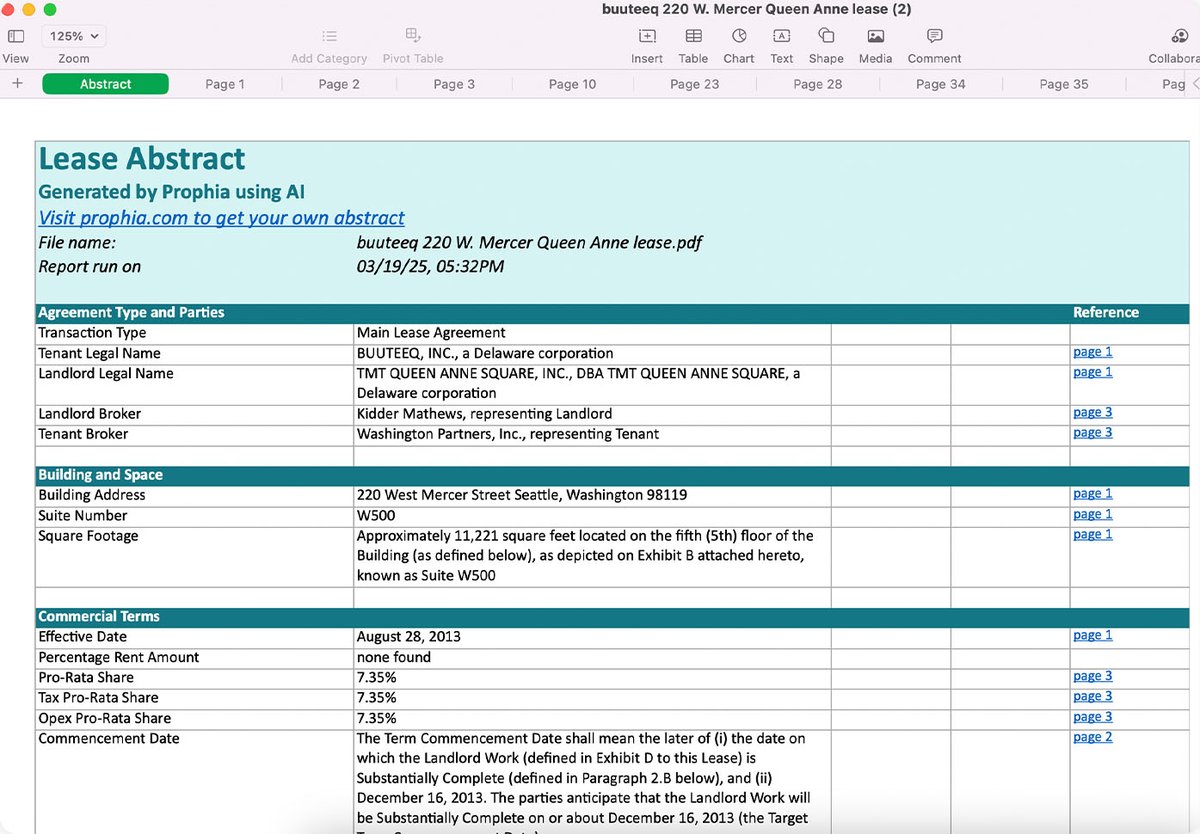Image resolution: width=1200 pixels, height=834 pixels.
Task: Add a Table from toolbar
Action: point(693,36)
